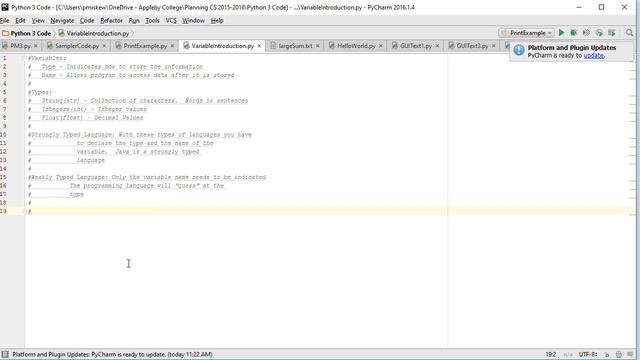Run with coverage icon in toolbar
The height and width of the screenshot is (360, 640).
tap(586, 33)
